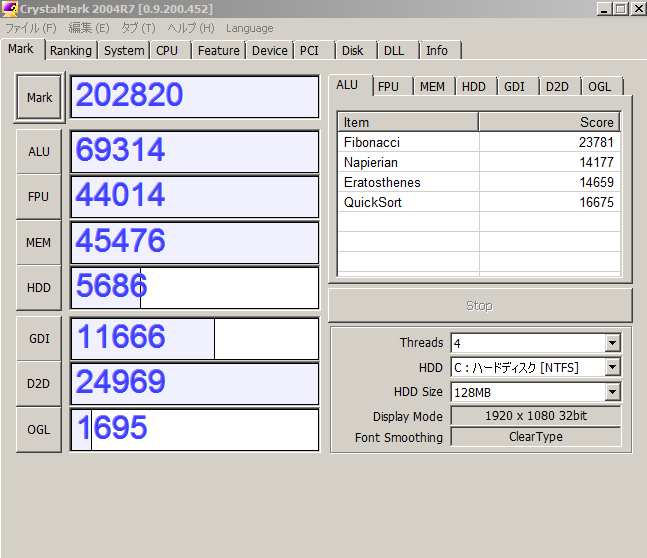This screenshot has width=647, height=558.
Task: Sort by the Score column header
Action: [x=550, y=122]
